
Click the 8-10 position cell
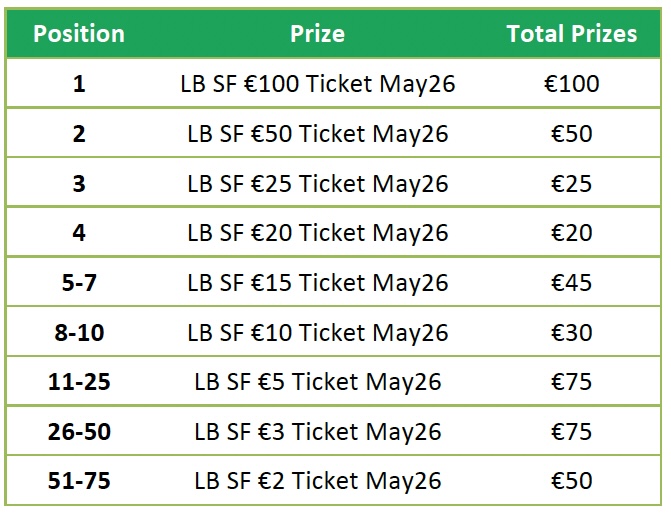(79, 332)
